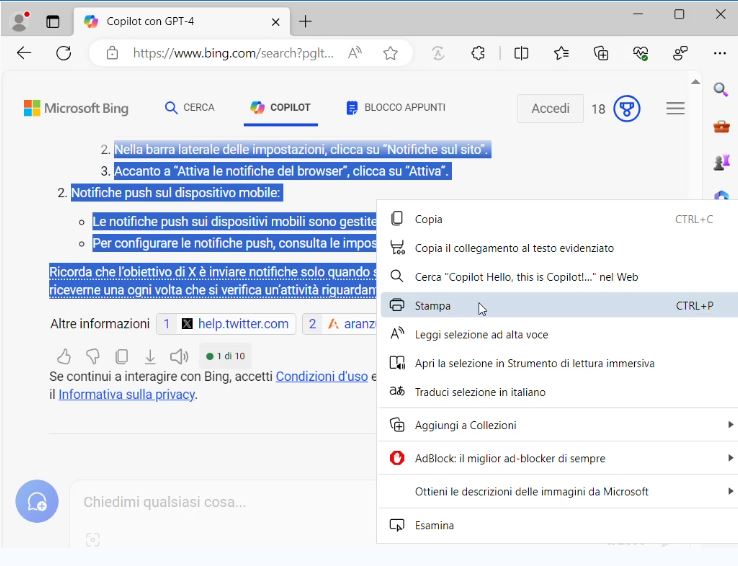Open Informativa sulla privacy link
Image resolution: width=738 pixels, height=566 pixels.
tap(127, 394)
